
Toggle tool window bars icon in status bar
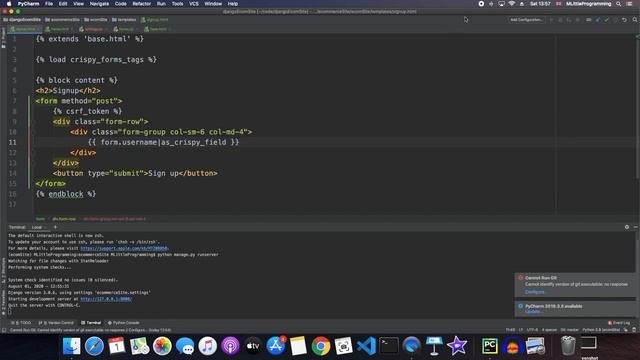(4, 330)
